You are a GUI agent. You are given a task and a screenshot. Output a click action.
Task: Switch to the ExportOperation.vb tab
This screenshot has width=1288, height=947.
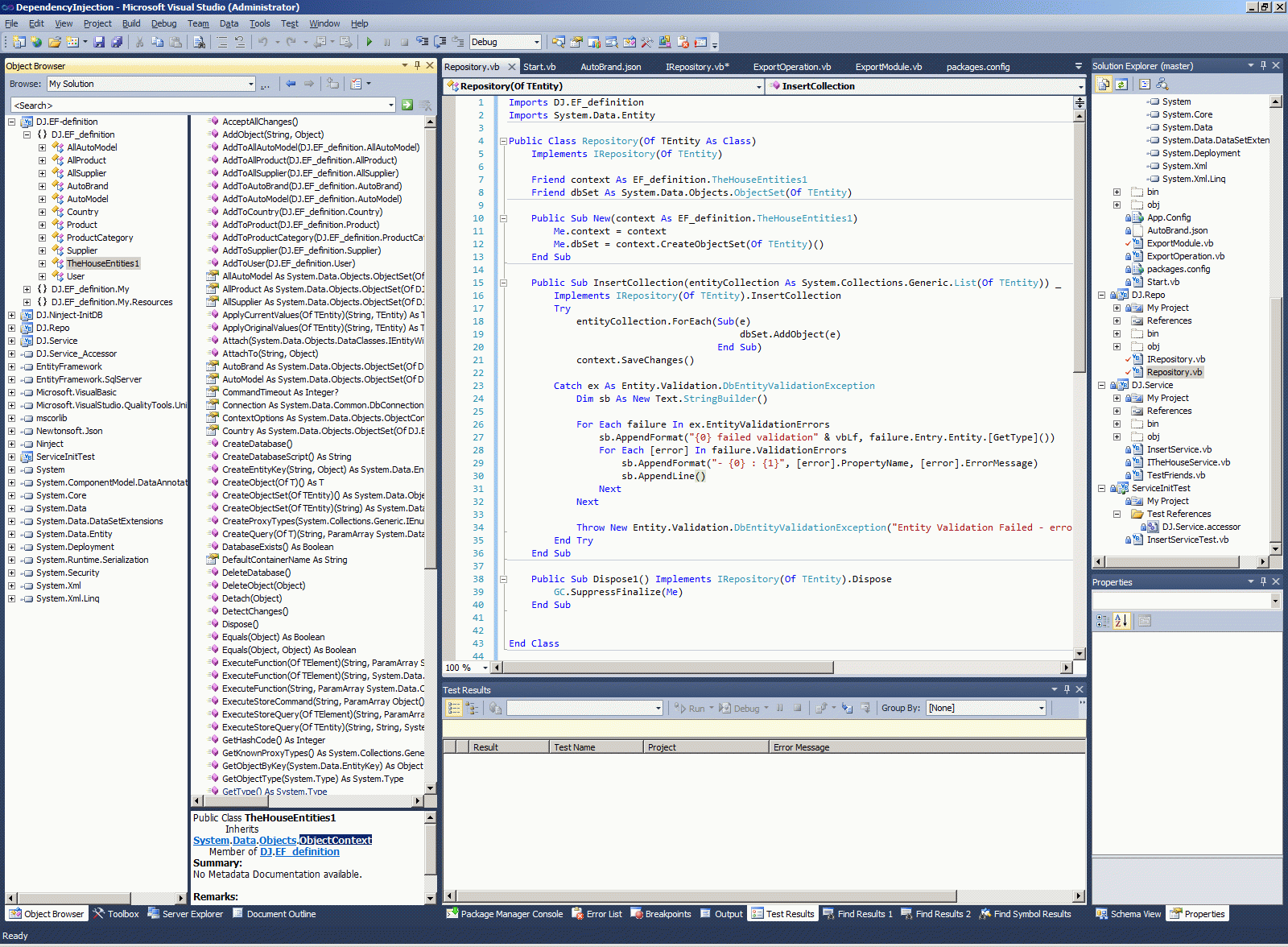pyautogui.click(x=791, y=67)
